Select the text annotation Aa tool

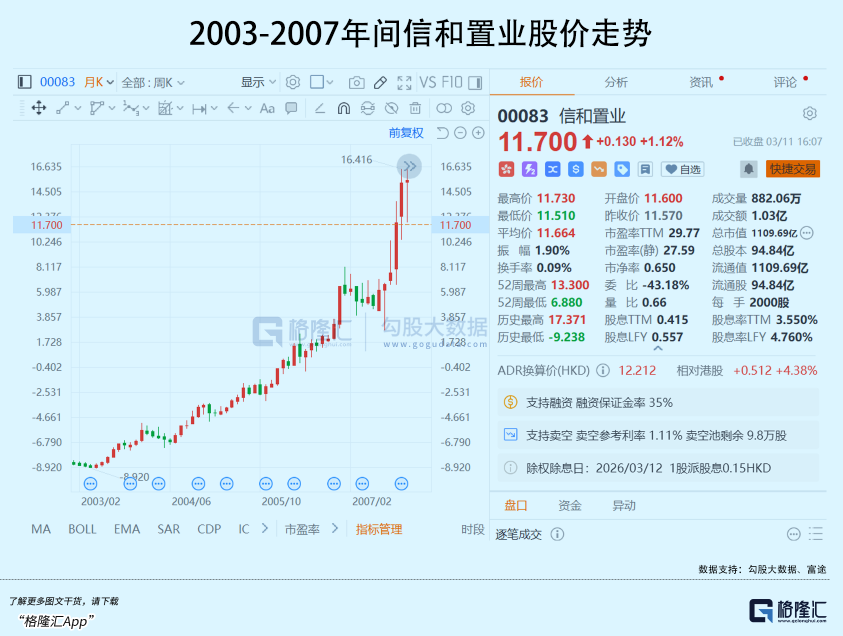point(267,108)
